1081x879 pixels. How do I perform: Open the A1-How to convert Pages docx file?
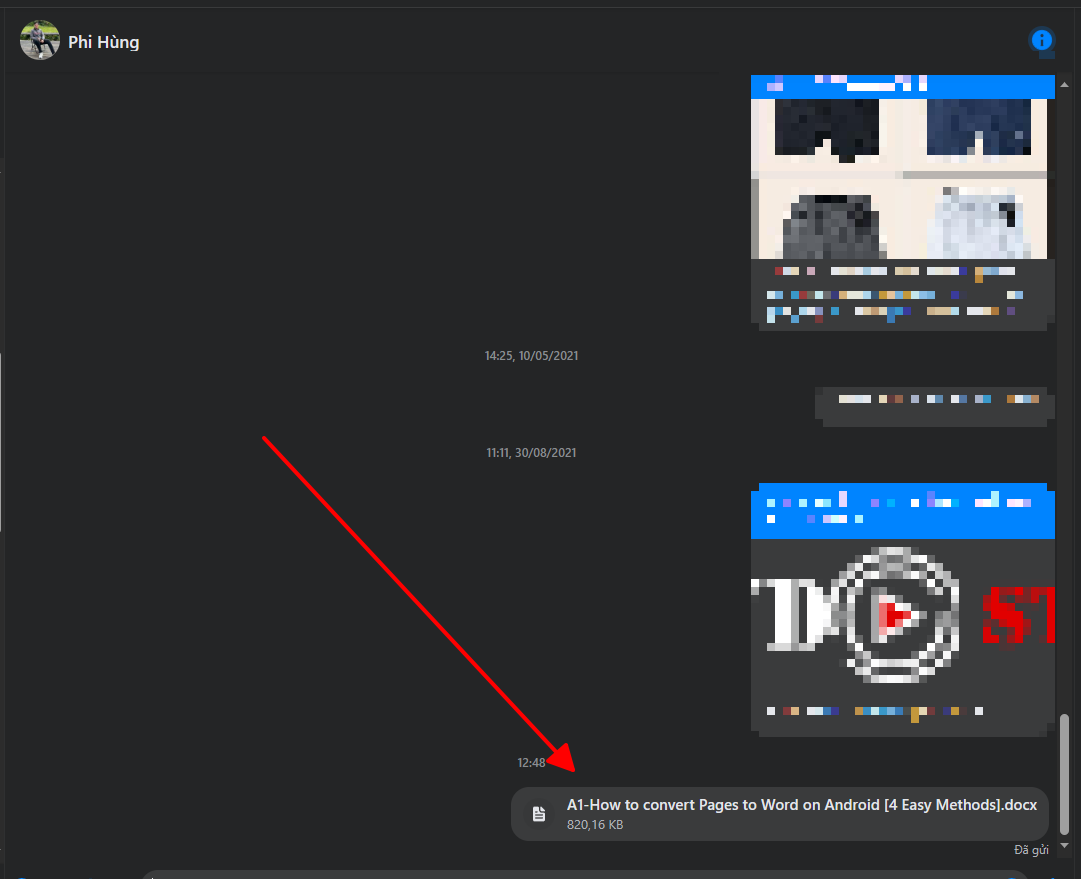point(801,805)
